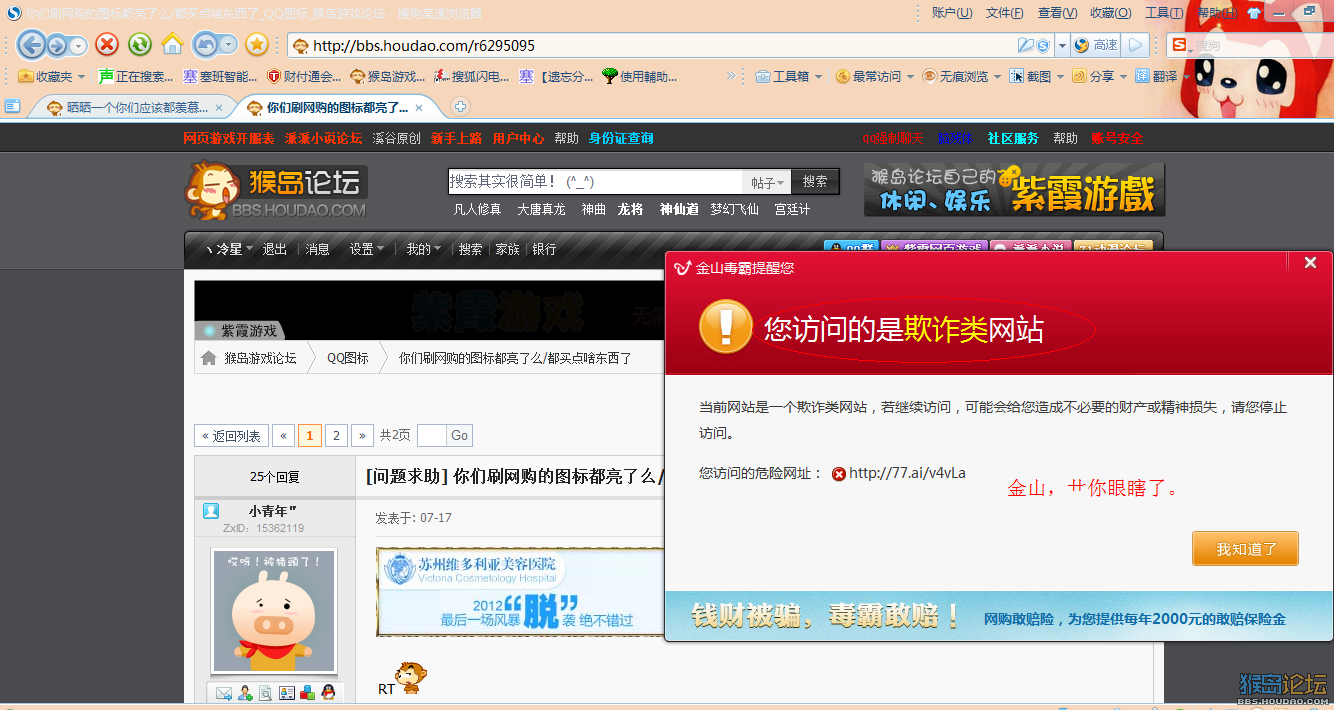Click the 返回列表 back to list button

(230, 435)
